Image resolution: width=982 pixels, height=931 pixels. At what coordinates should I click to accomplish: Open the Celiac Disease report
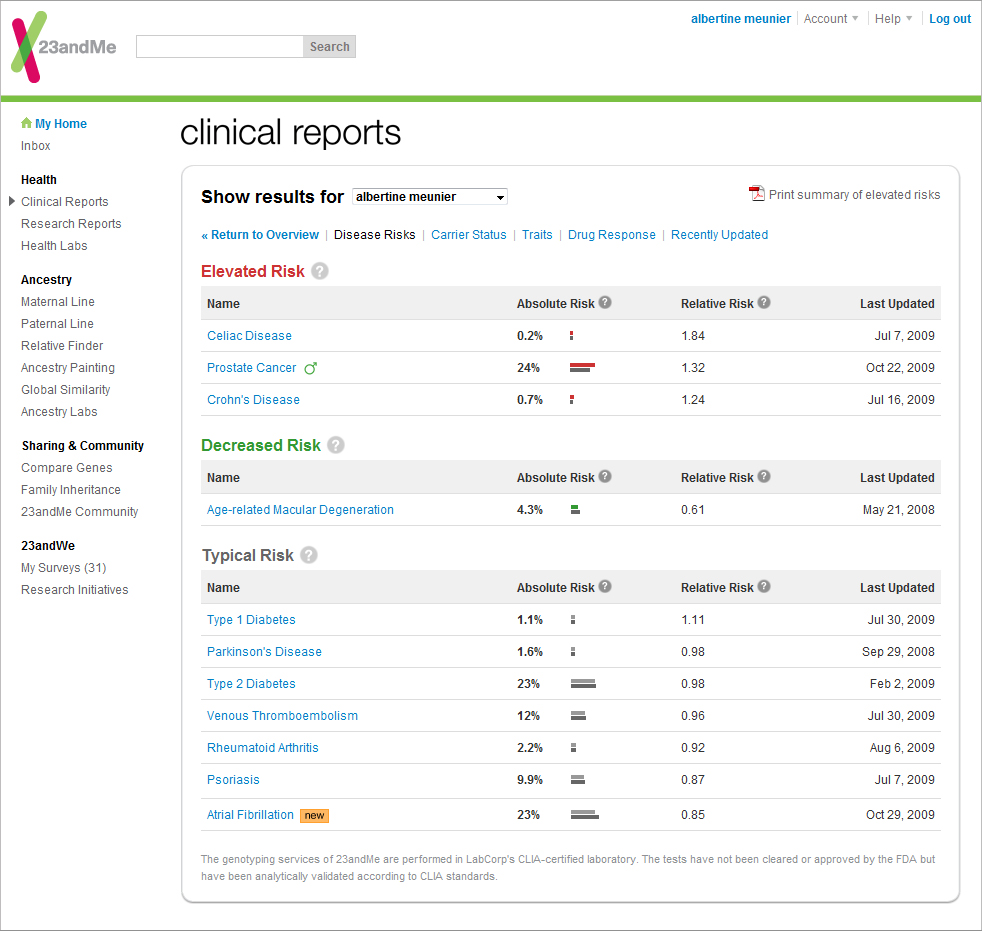[x=249, y=336]
